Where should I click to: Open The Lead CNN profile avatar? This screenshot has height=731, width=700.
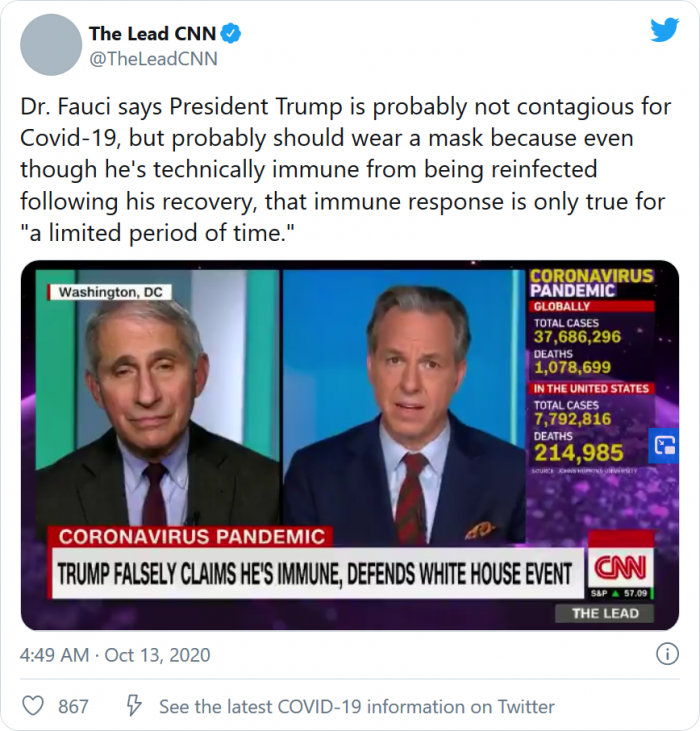pos(51,45)
